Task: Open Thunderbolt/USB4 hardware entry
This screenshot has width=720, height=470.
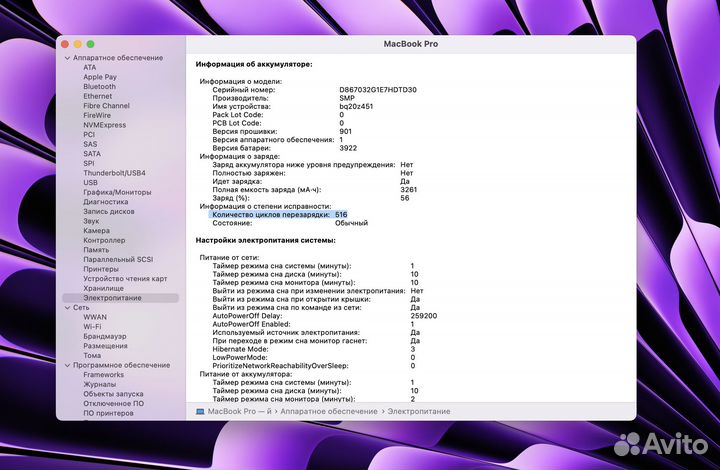Action: pyautogui.click(x=114, y=173)
